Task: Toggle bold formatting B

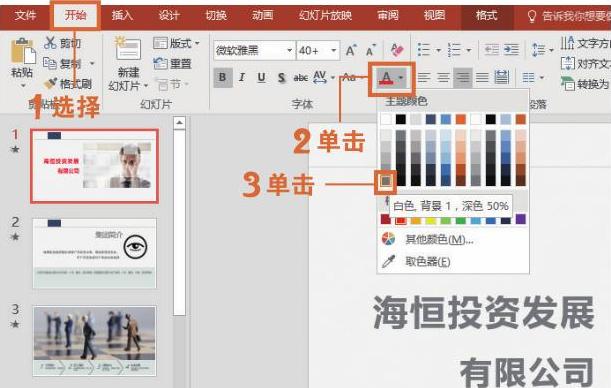Action: pyautogui.click(x=223, y=78)
